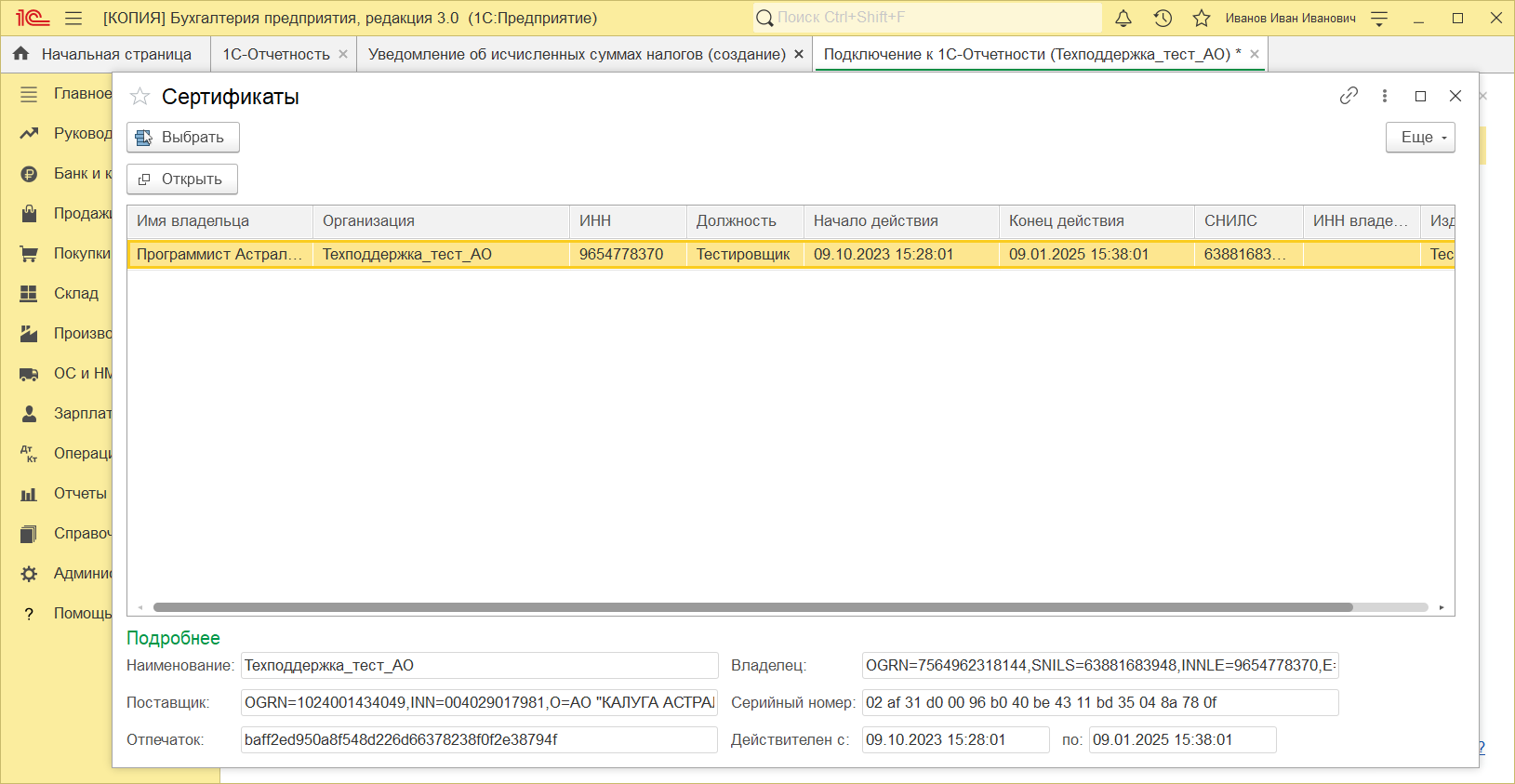The image size is (1515, 784).
Task: Sort by Имя владельца column header
Action: [x=219, y=221]
